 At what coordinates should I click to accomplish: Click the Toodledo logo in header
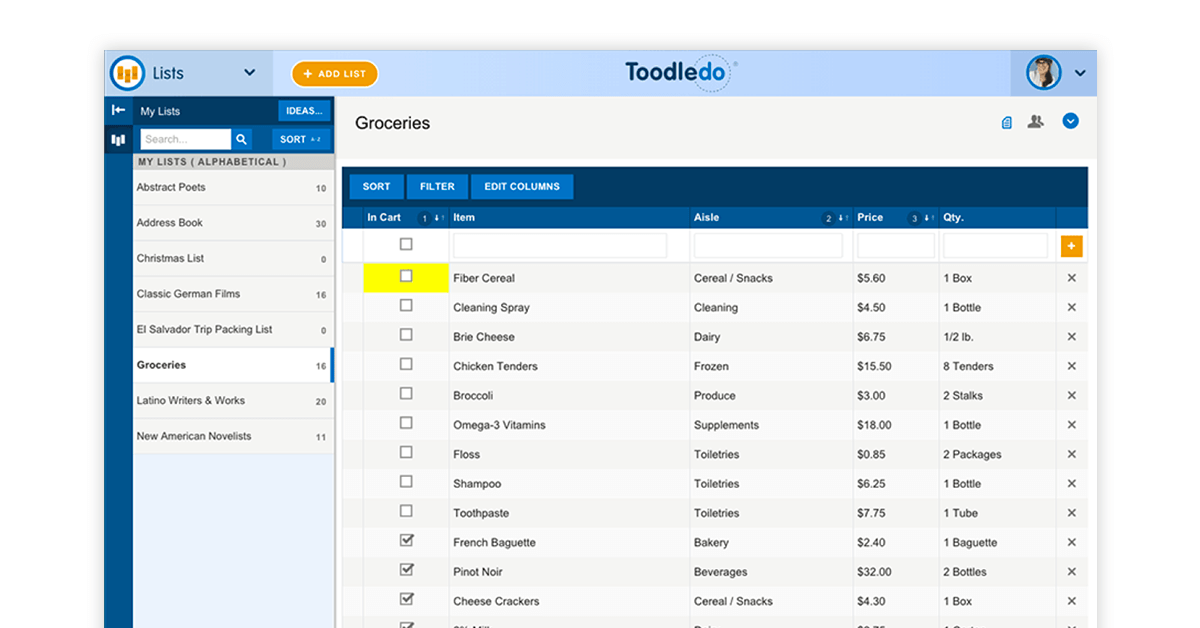pos(680,73)
